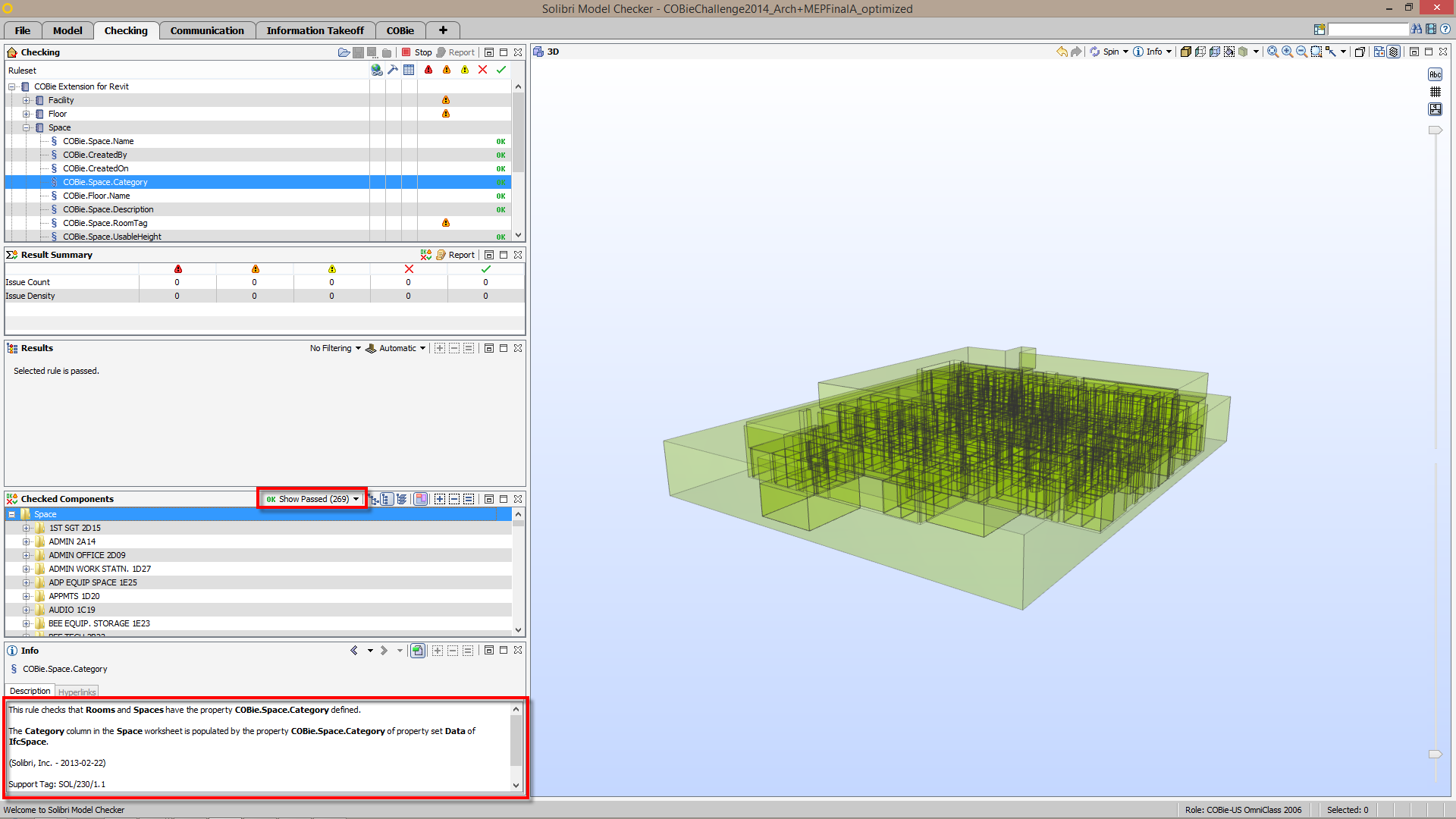This screenshot has width=1456, height=819.
Task: Click the search field at top right
Action: (x=1367, y=29)
